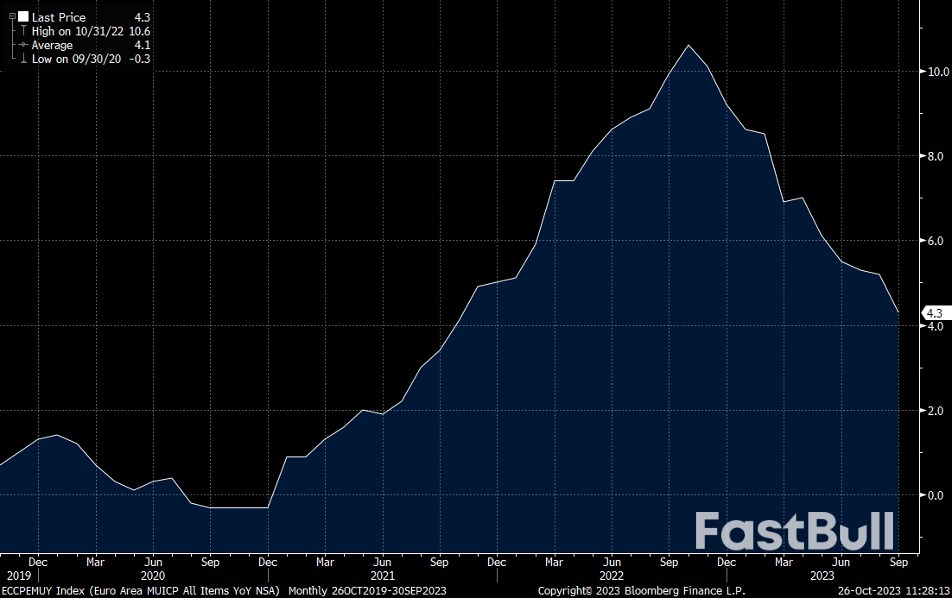Screen dimensions: 952x598
Task: Select the Average legend entry
Action: pyautogui.click(x=52, y=45)
